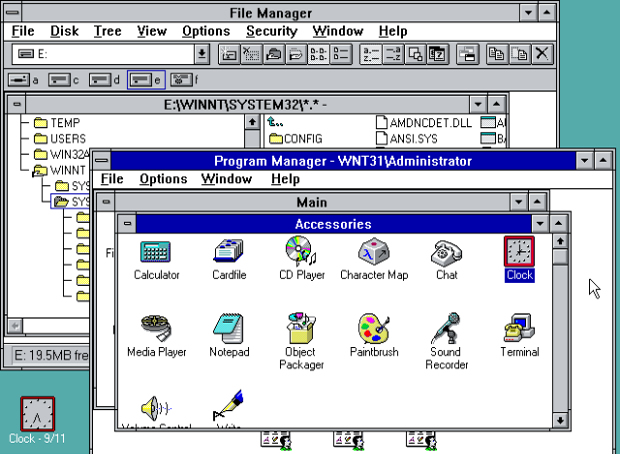620x454 pixels.
Task: Select the ANSI.SYS file
Action: pos(407,139)
